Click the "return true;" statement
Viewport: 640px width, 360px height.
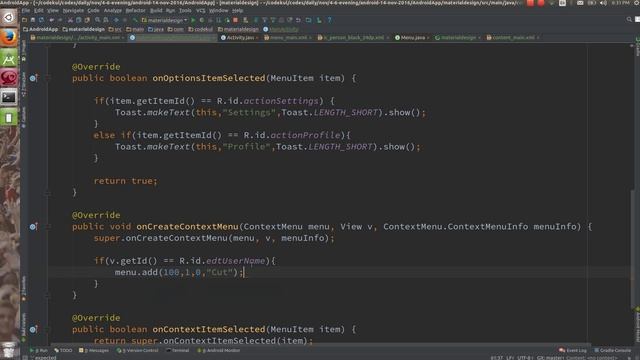point(125,181)
